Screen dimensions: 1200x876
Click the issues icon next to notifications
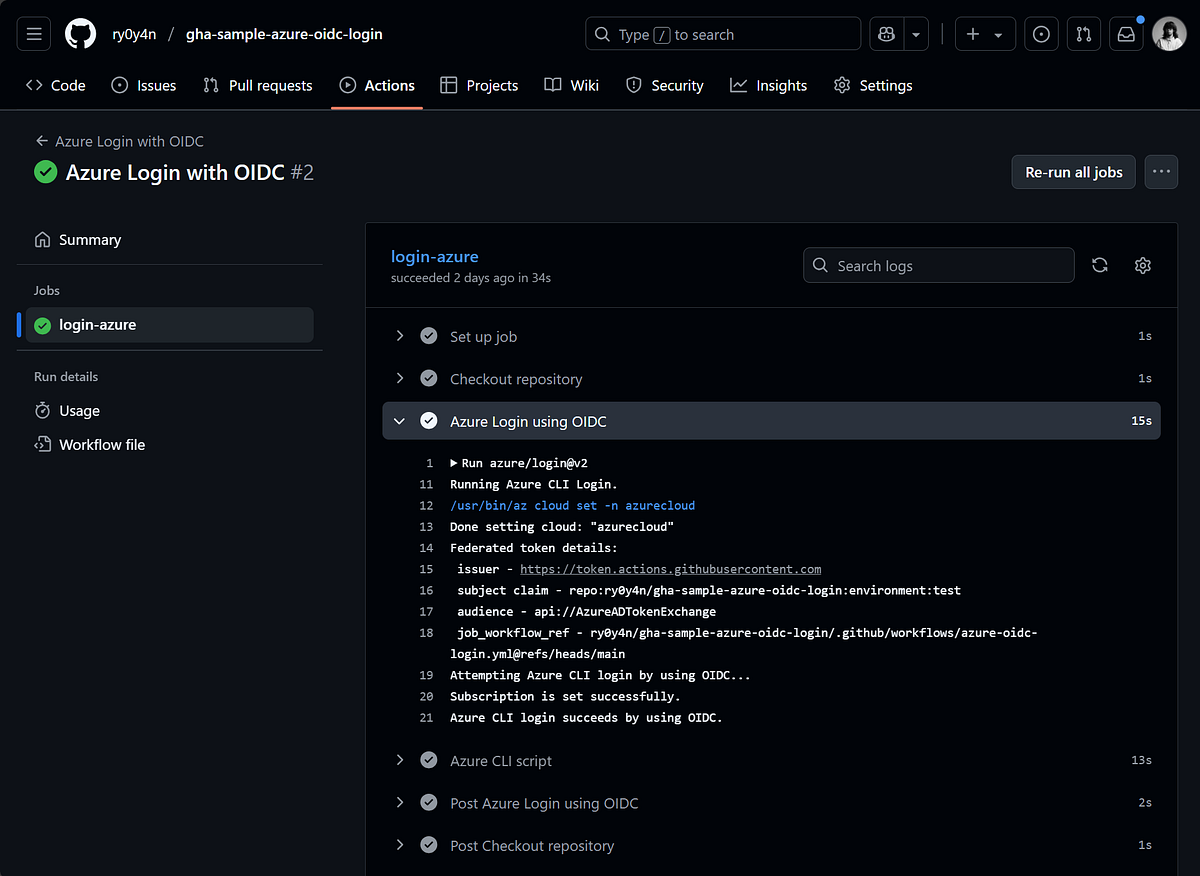point(1041,33)
